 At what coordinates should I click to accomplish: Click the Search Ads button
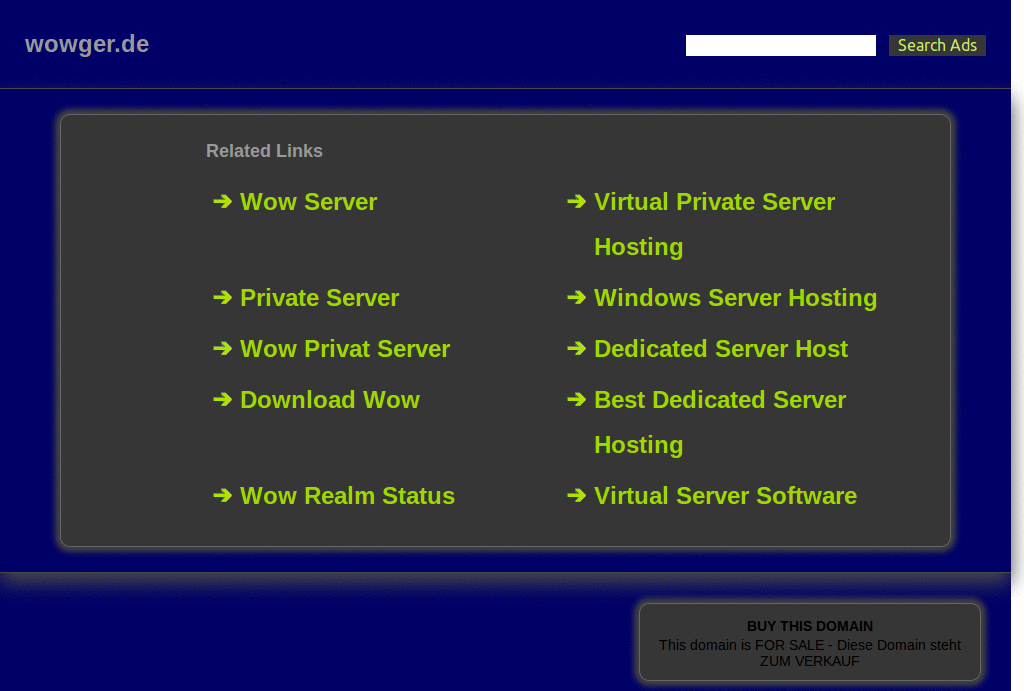[x=937, y=45]
